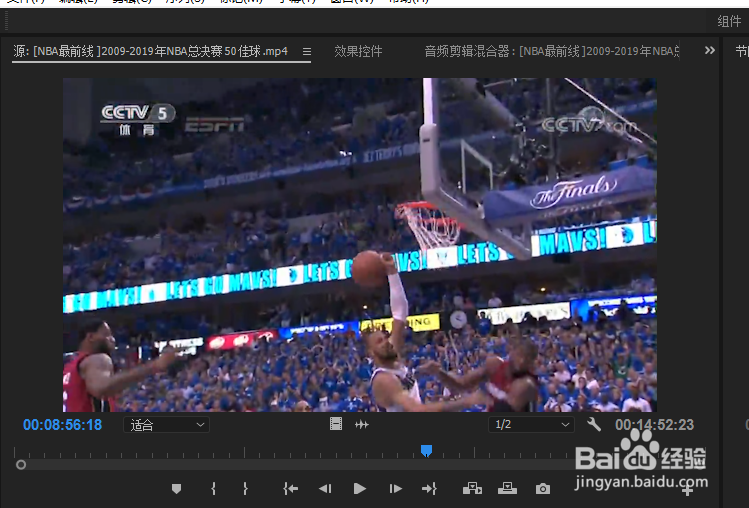Add a marker in Source monitor

click(x=176, y=488)
